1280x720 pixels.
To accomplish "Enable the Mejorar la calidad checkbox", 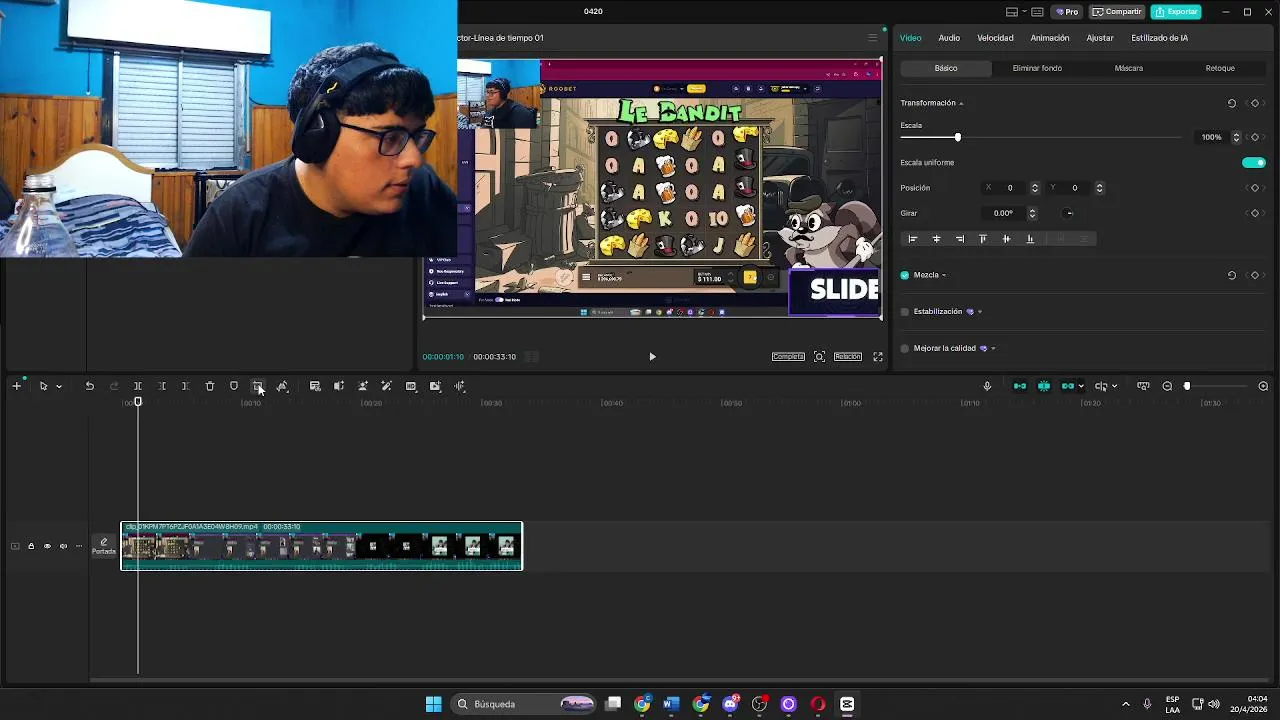I will 905,348.
